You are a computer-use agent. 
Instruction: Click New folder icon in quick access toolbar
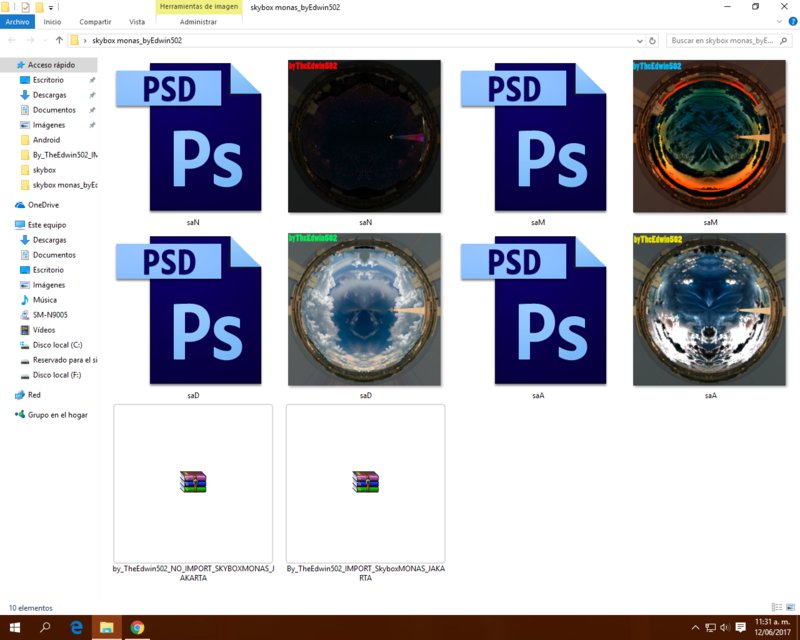click(39, 7)
